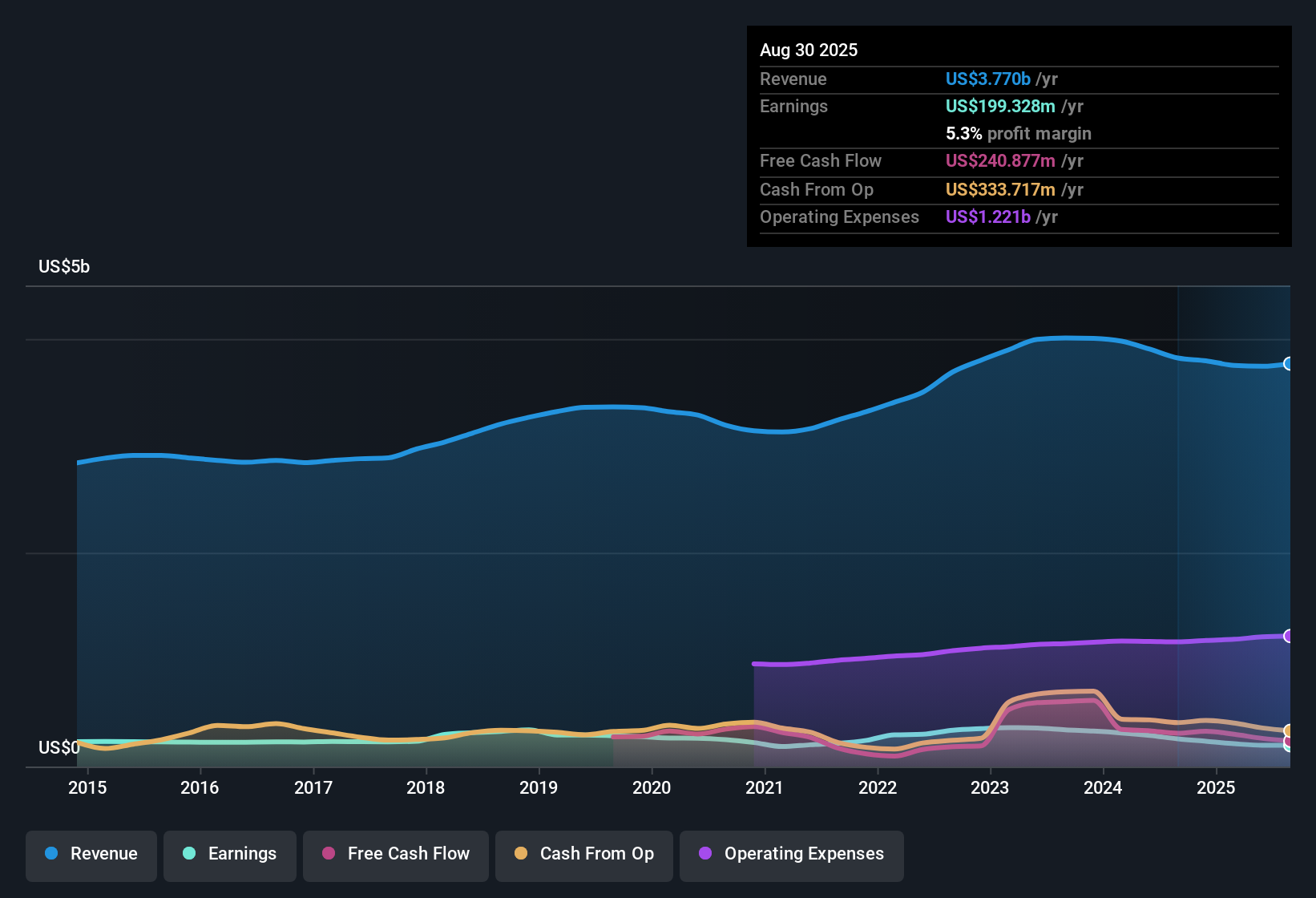Click the Operating Expenses tooltip label
Screen dimensions: 1316x898
pyautogui.click(x=839, y=217)
